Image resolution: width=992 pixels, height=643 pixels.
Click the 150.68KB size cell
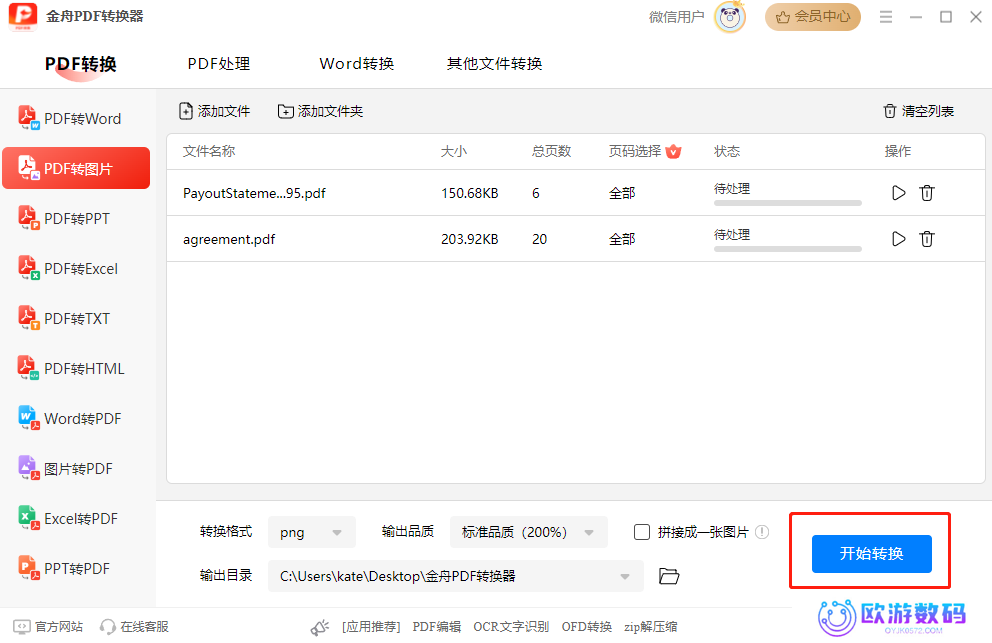(x=470, y=193)
